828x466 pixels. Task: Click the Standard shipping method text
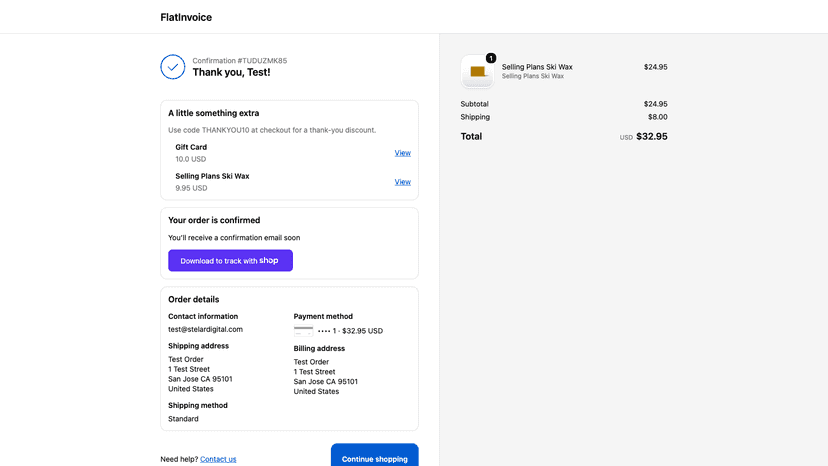click(183, 419)
